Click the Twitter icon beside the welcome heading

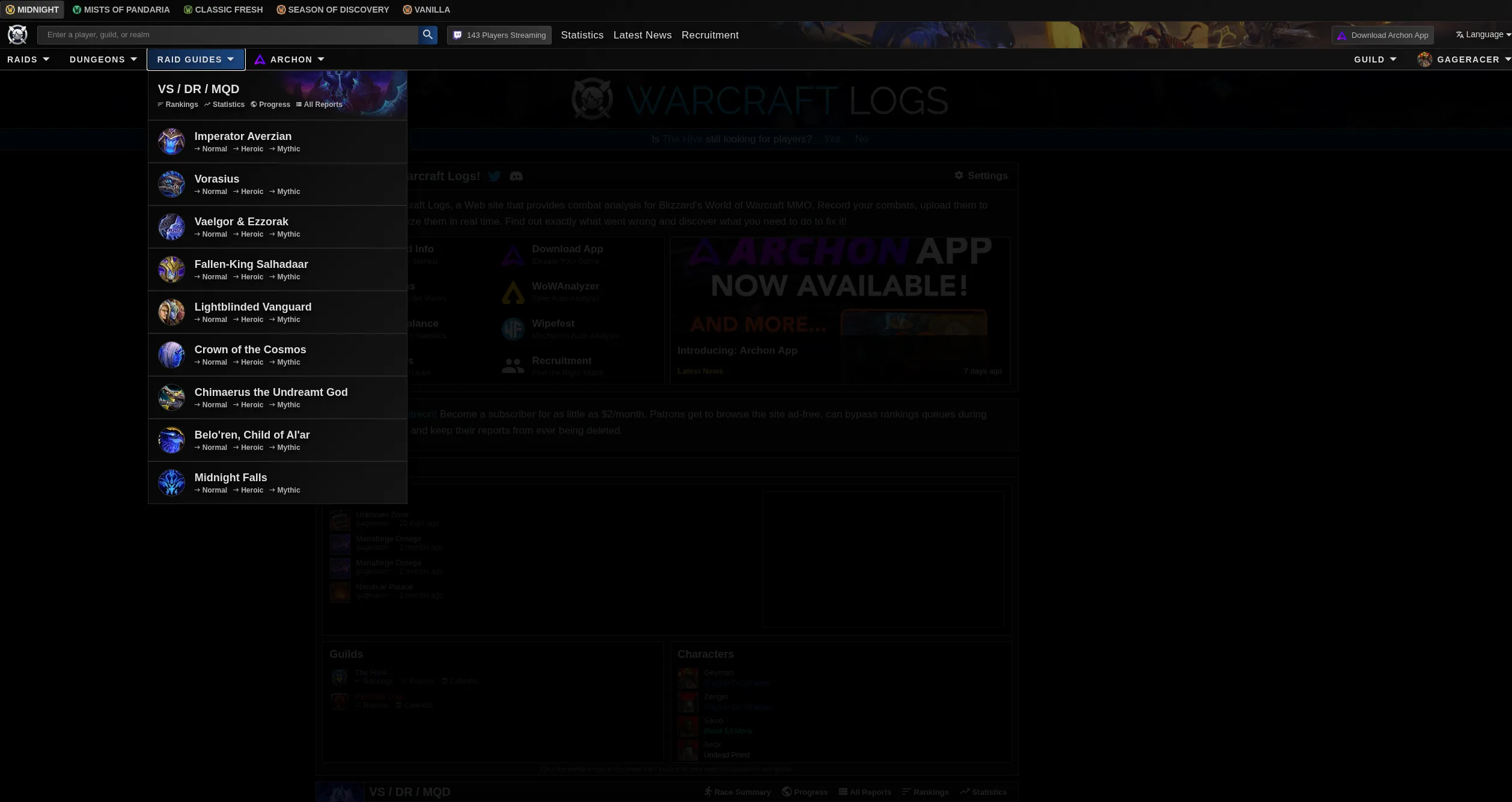pos(495,176)
